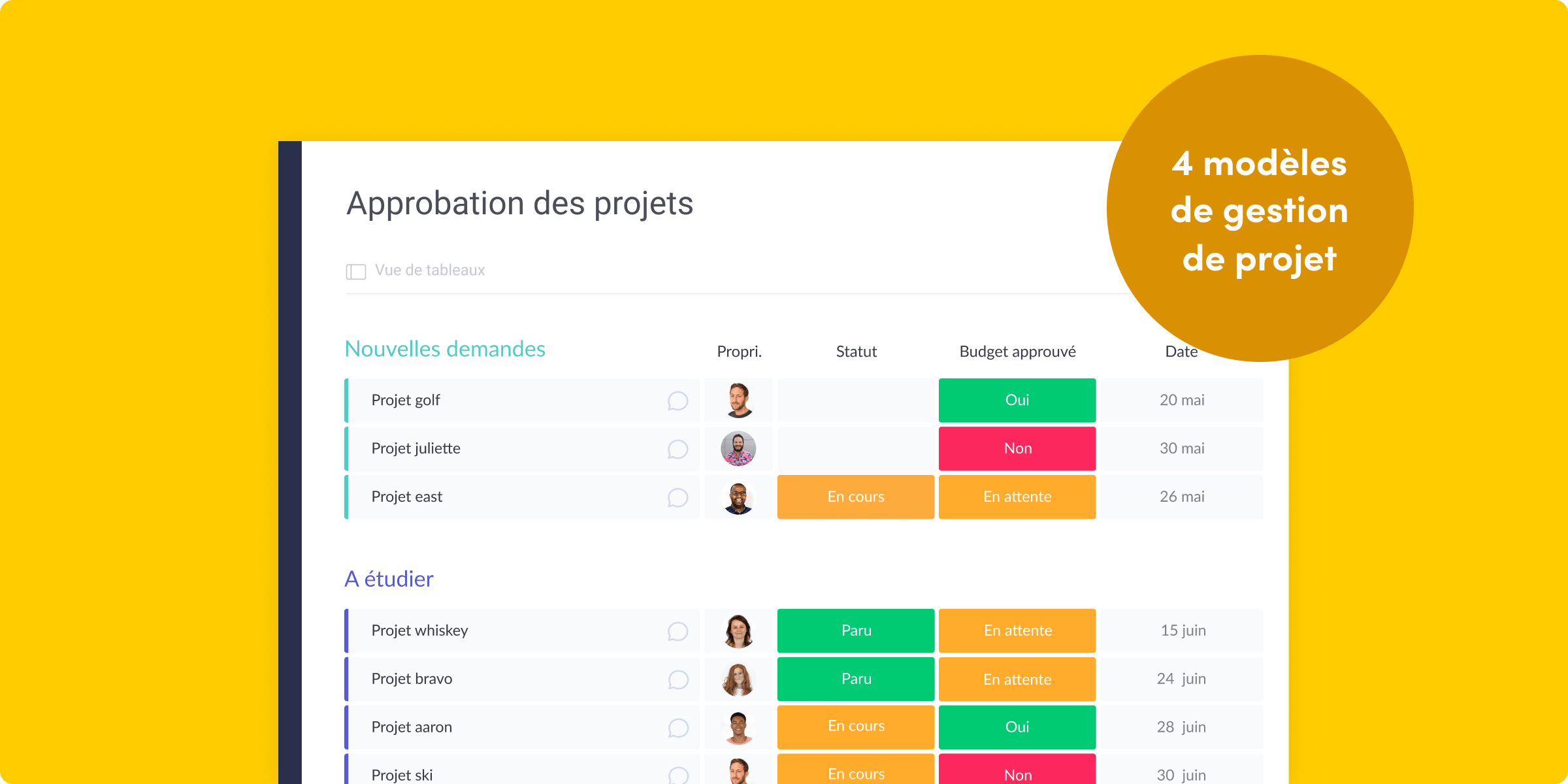Click the comment icon on Projet juliette
This screenshot has width=1568, height=784.
click(676, 448)
